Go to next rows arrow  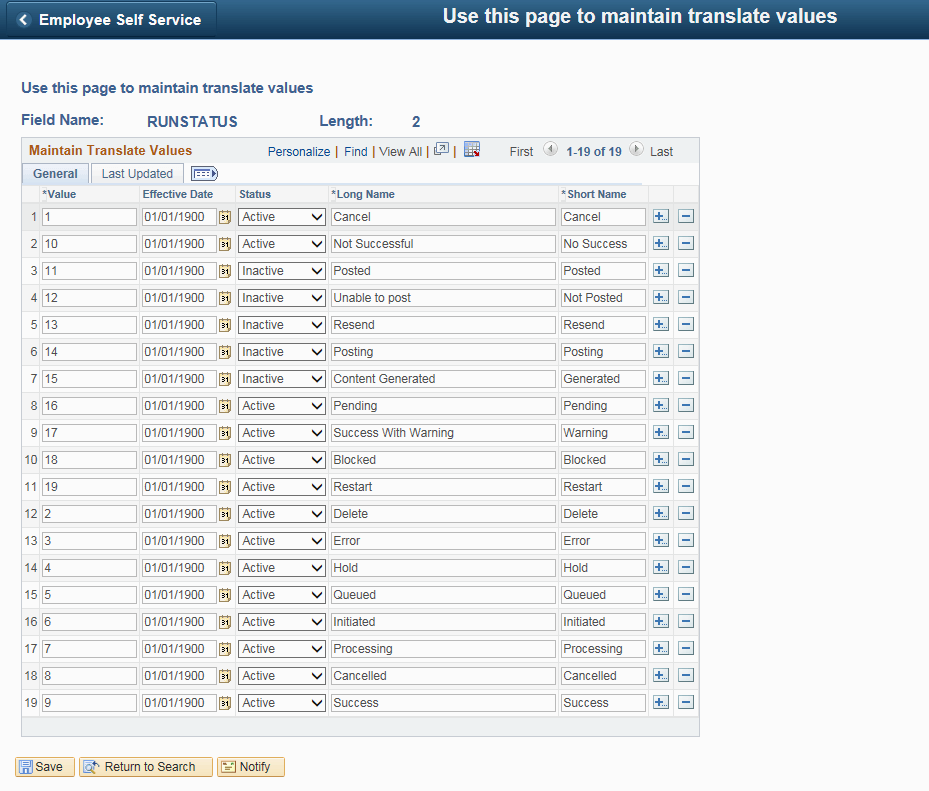pyautogui.click(x=636, y=150)
